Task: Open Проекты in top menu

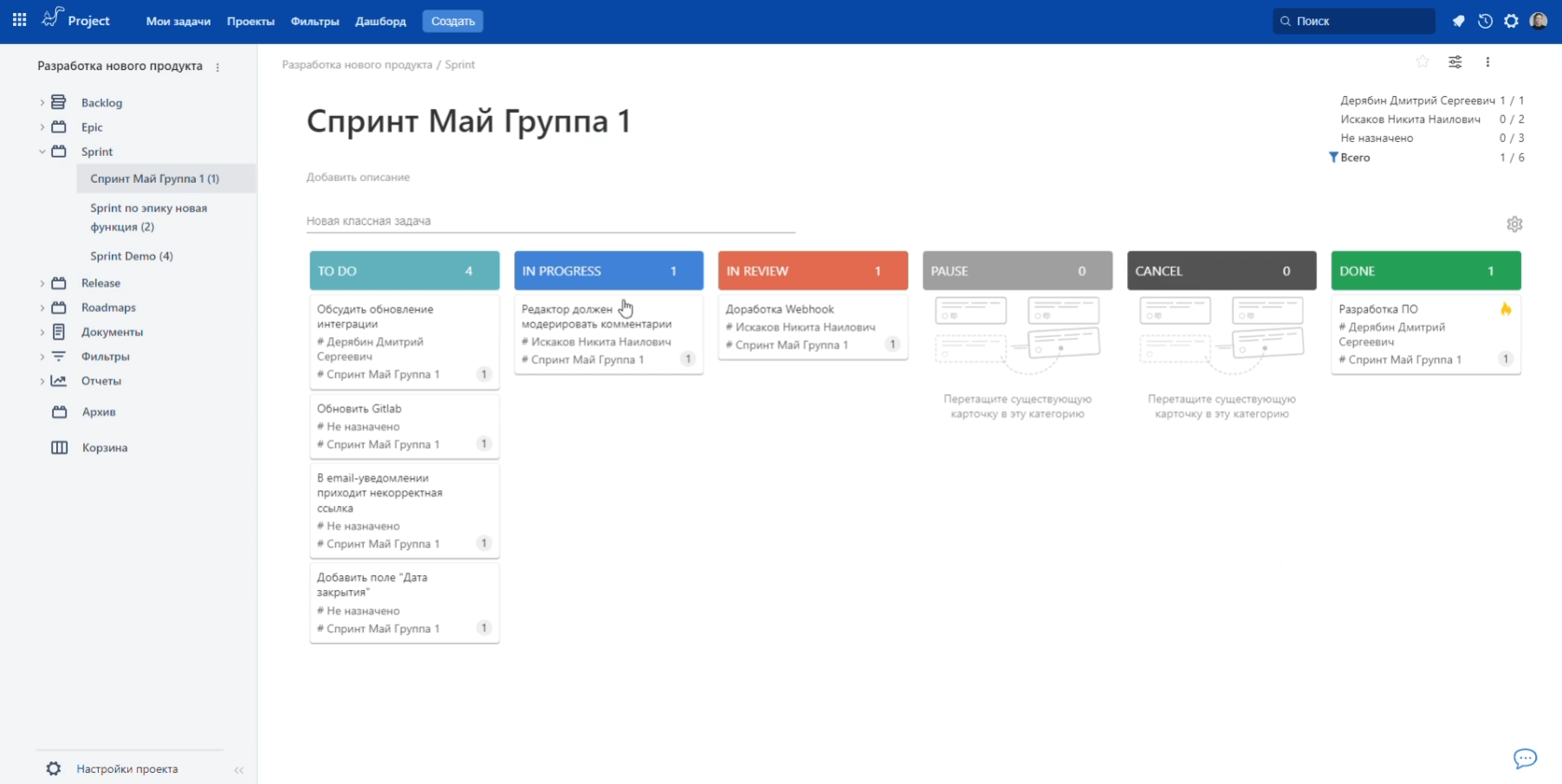Action: [250, 21]
